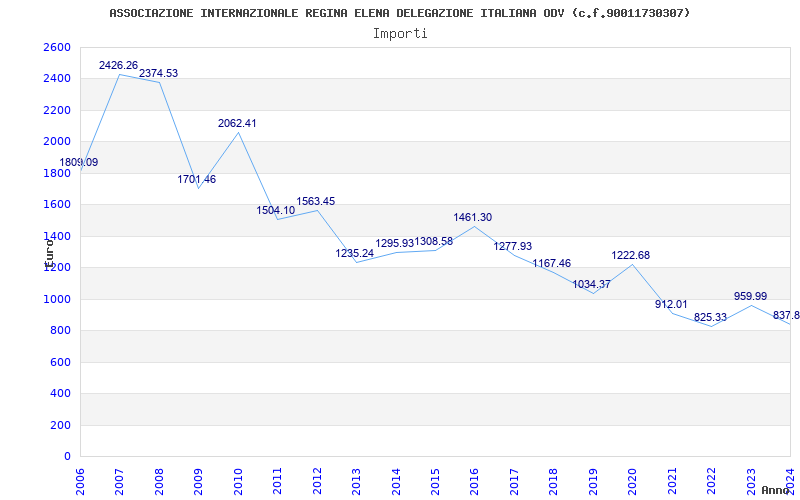Click the 800 y-axis value

[x=60, y=331]
